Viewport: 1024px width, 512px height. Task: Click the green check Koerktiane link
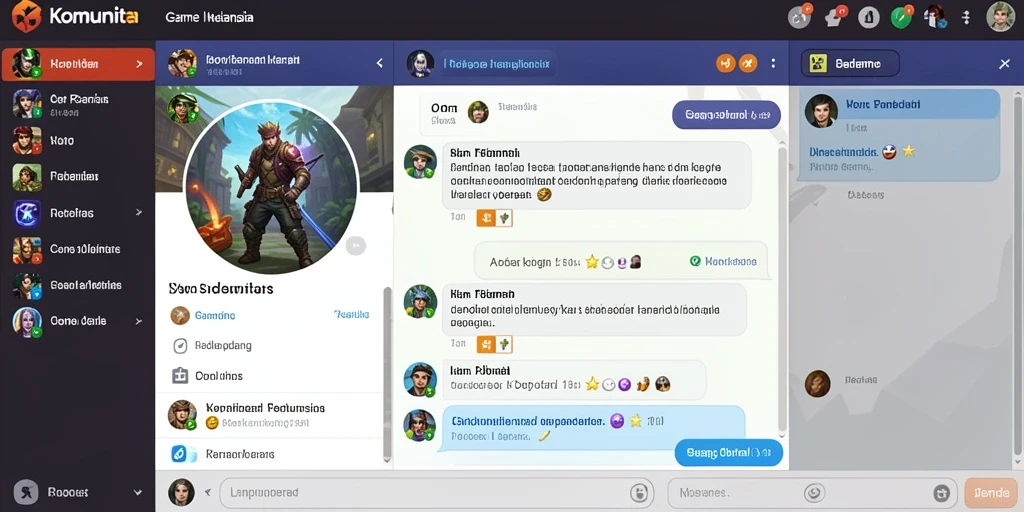(723, 261)
